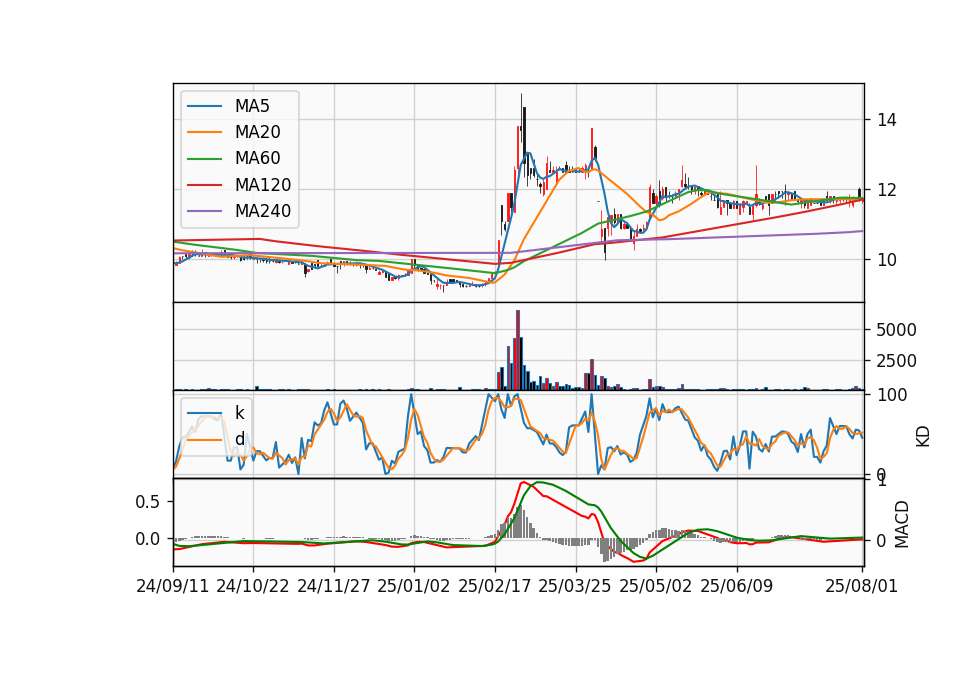Click the 25/05/02 date axis label
Screen dimensions: 960x690
pos(655,586)
